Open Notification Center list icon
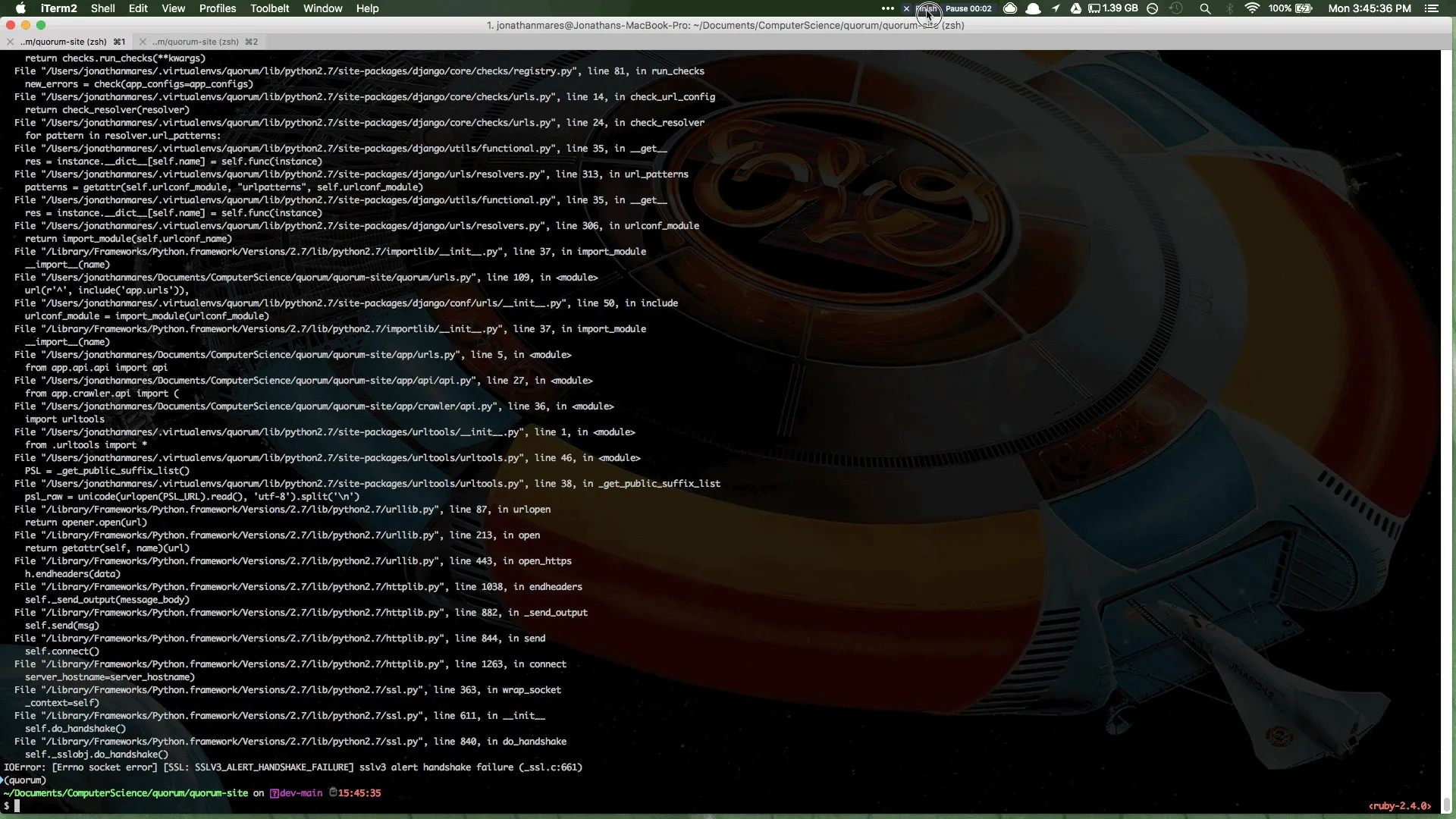Viewport: 1456px width, 819px height. point(1431,8)
